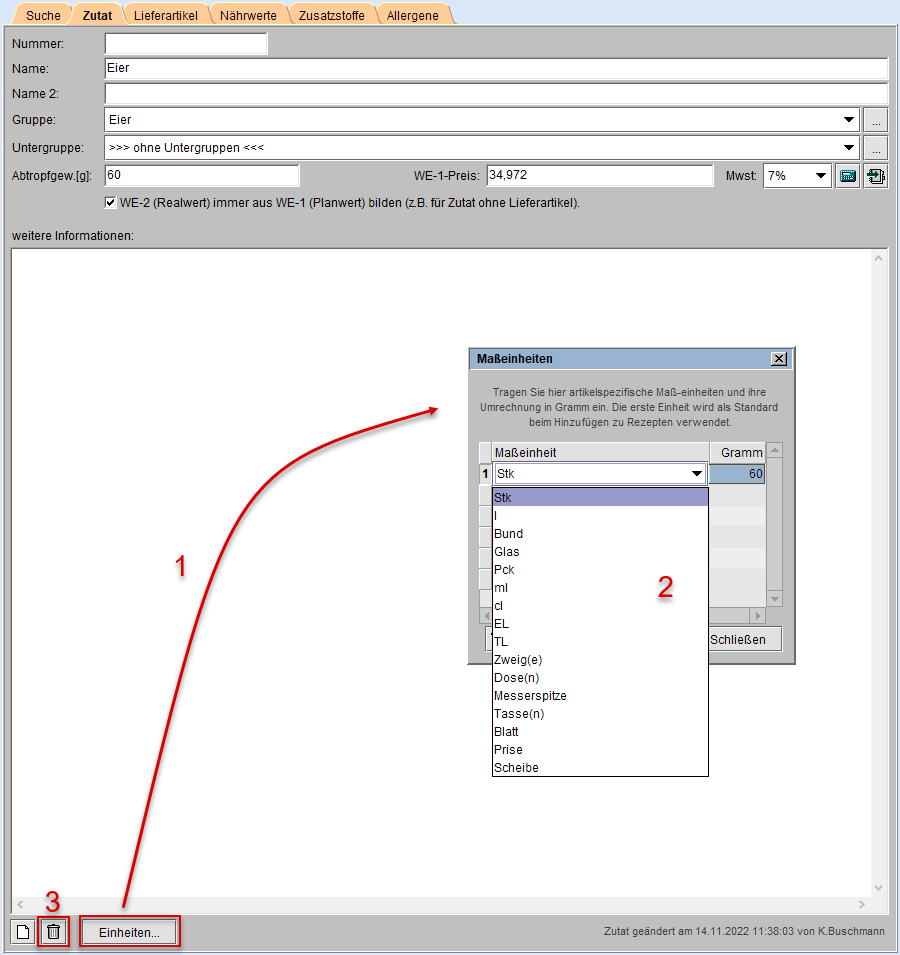Toggle the WE-2 (Realwert) checkbox
This screenshot has width=900, height=955.
[110, 203]
